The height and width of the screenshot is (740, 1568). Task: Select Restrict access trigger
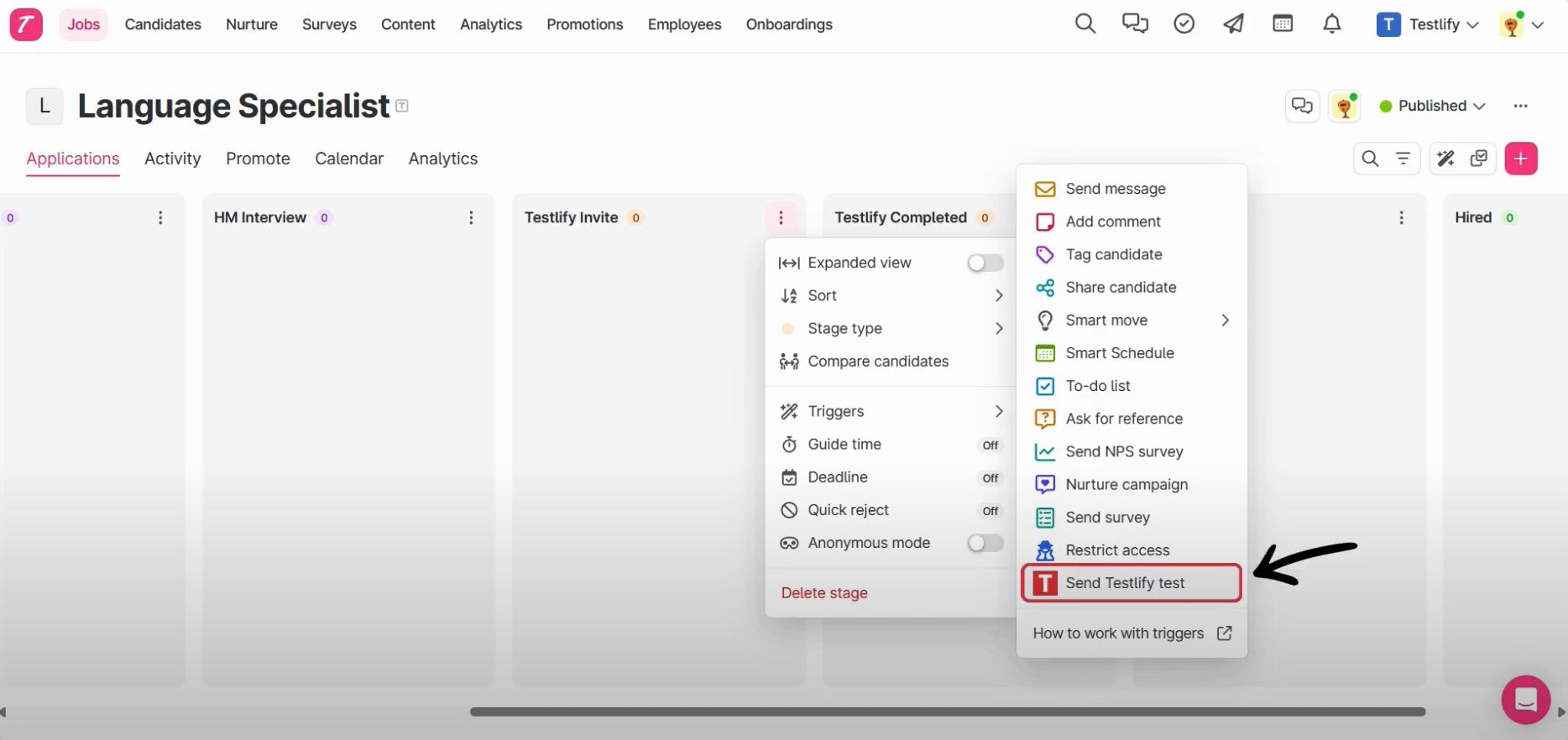tap(1132, 550)
